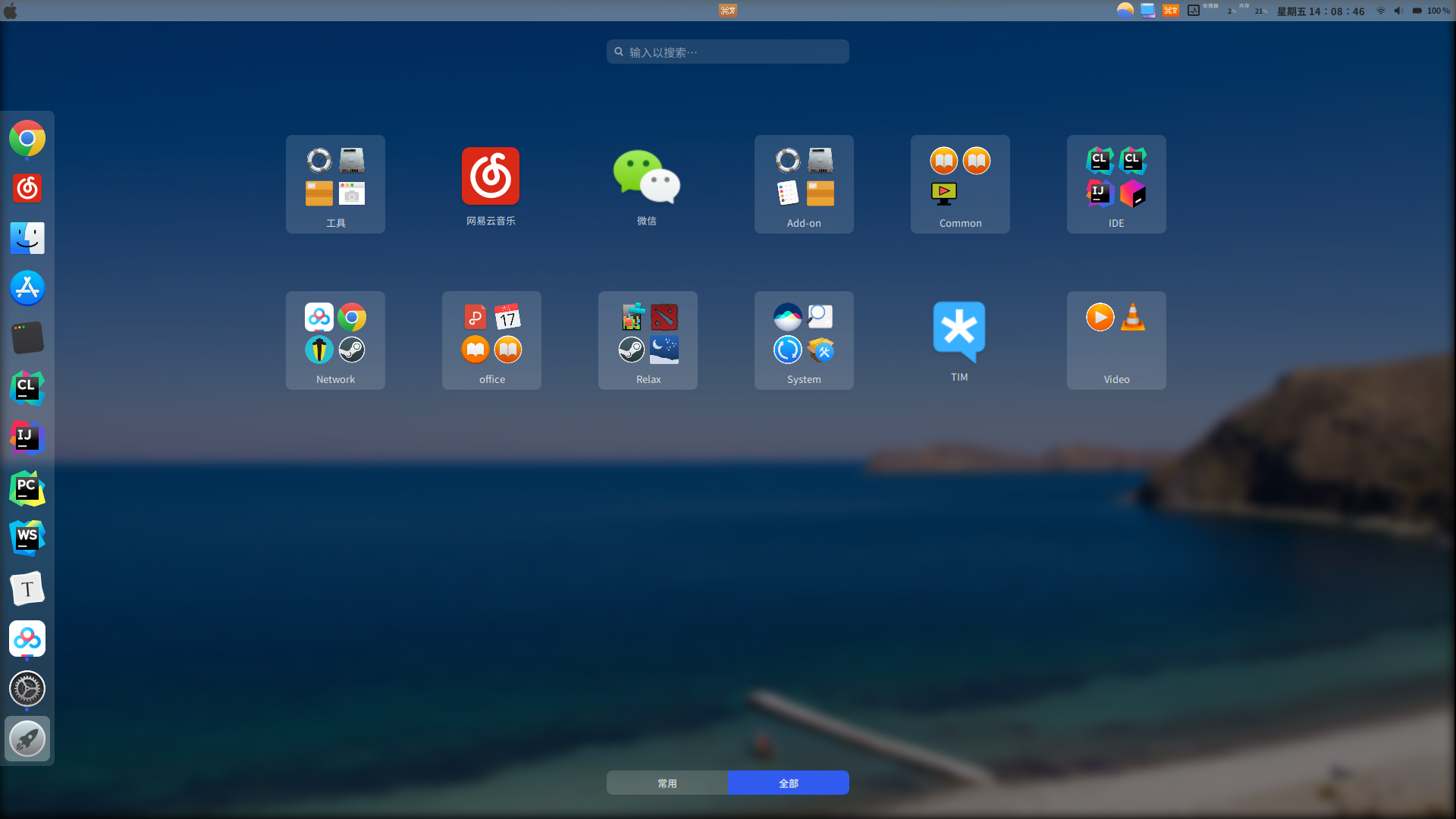
Task: Click the search input field
Action: pos(728,52)
